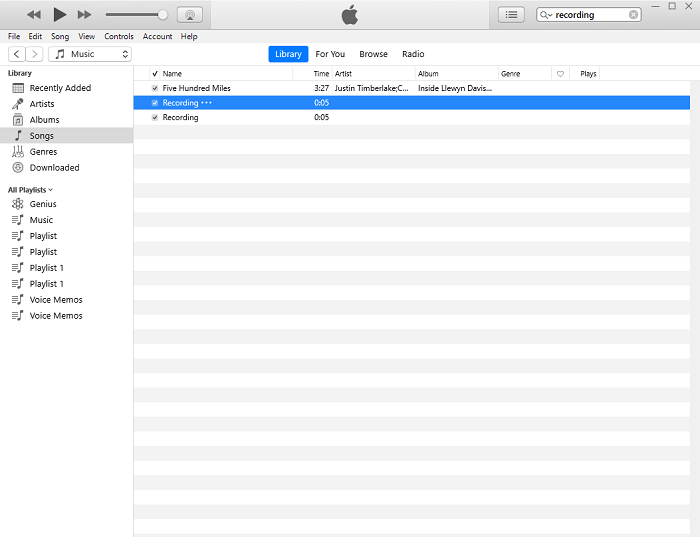
Task: Sort songs by the Artist column
Action: pos(344,74)
